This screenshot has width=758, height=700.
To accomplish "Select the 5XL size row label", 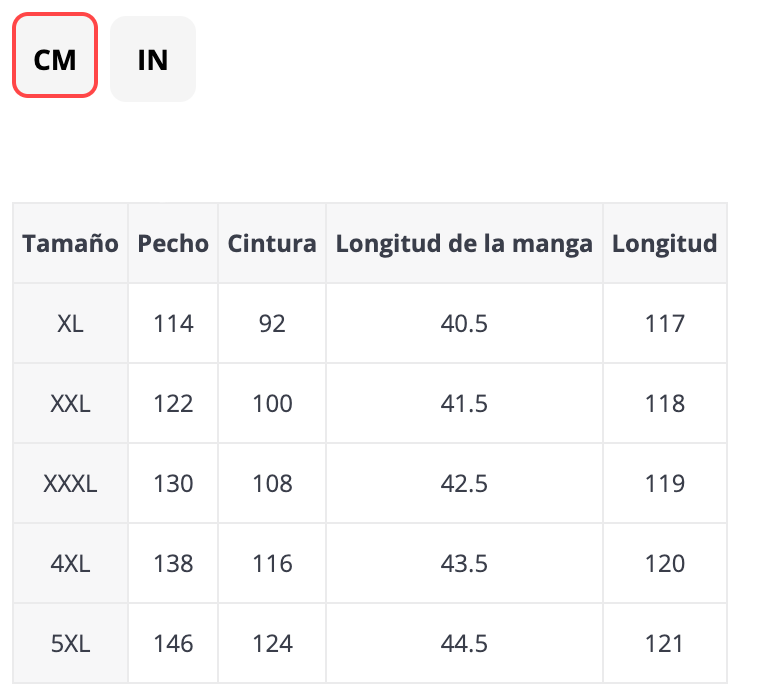I will 70,644.
